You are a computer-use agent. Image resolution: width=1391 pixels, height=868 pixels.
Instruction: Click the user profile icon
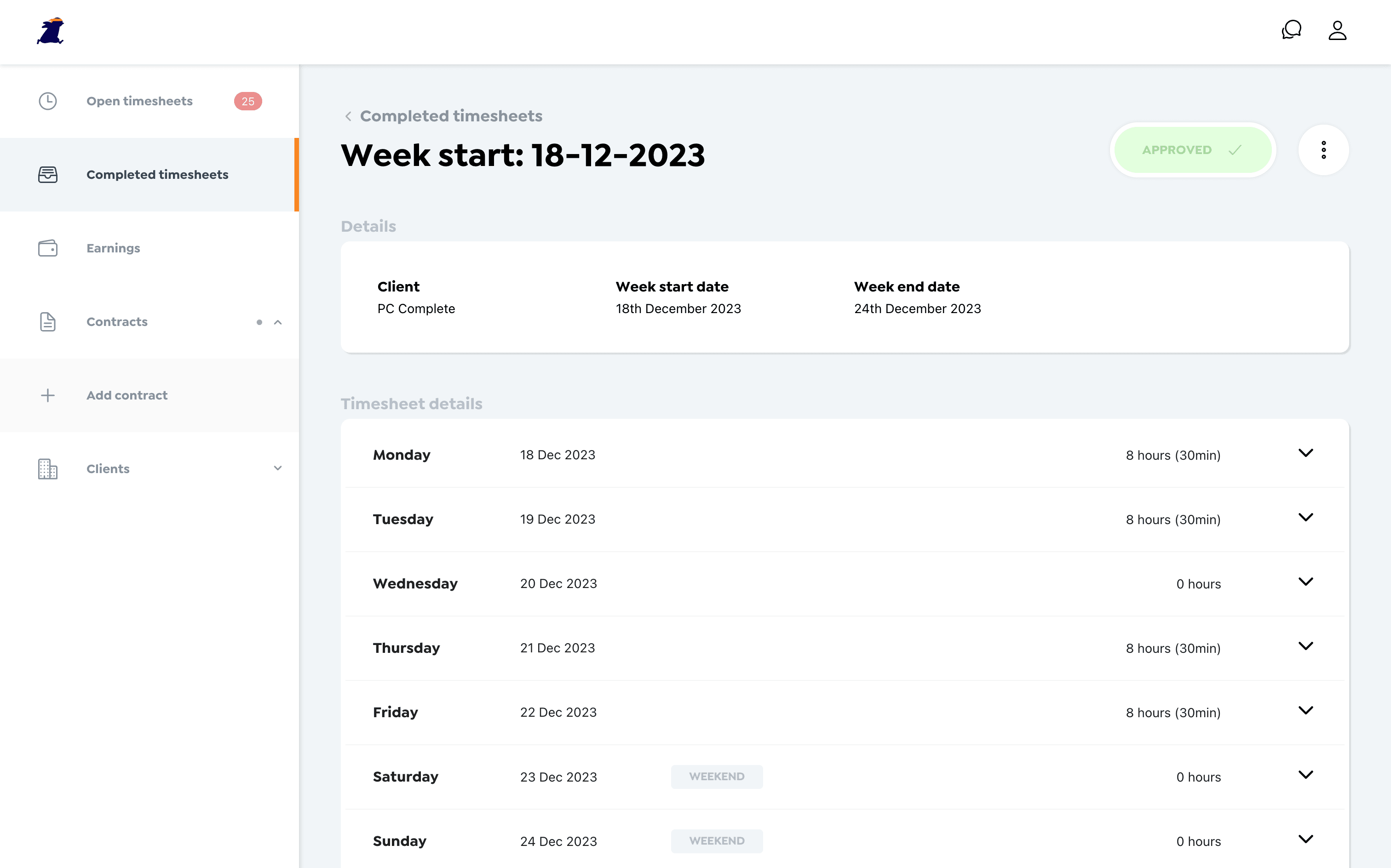(1337, 30)
